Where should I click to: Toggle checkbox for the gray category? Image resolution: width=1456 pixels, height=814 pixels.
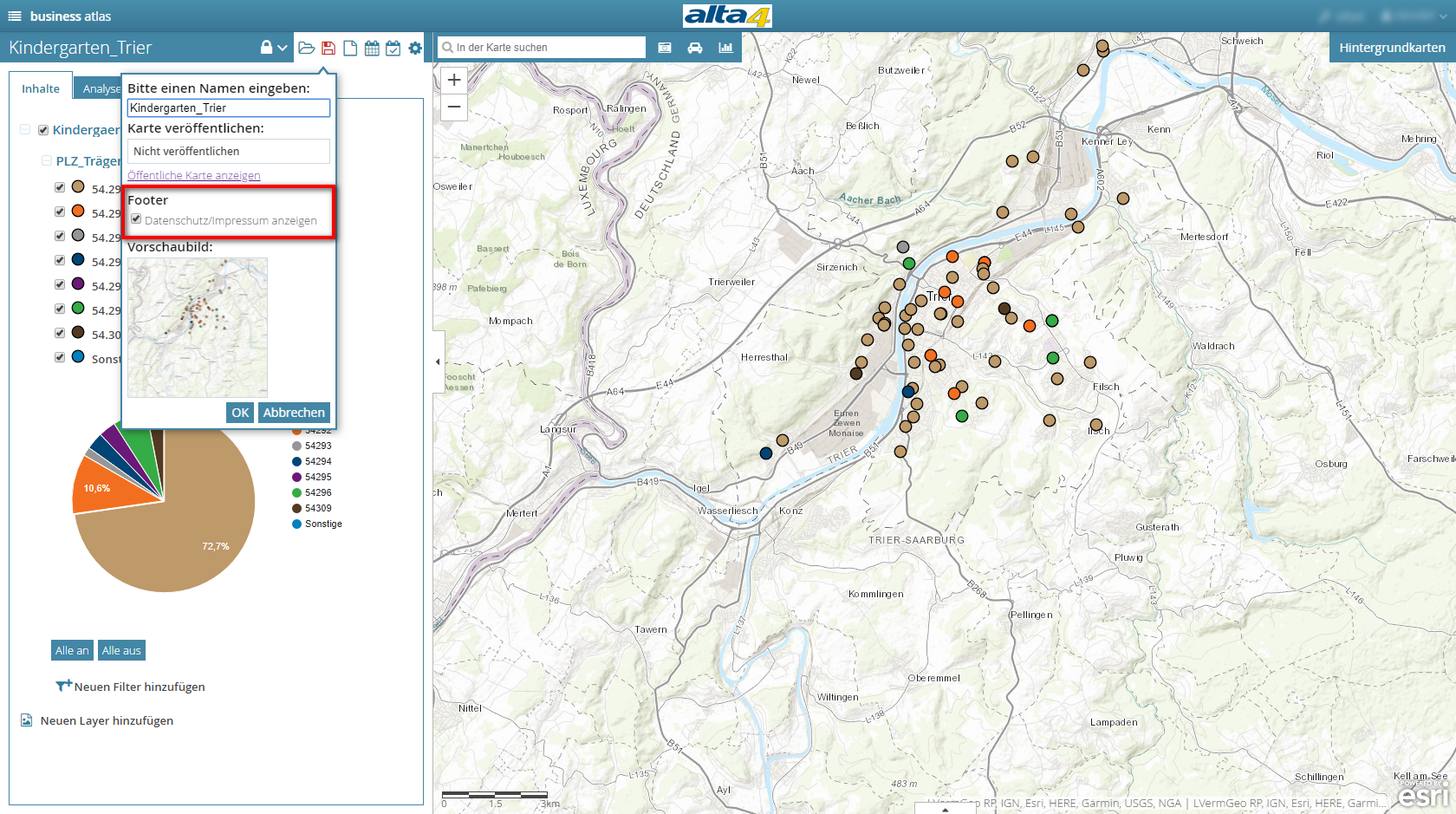pos(60,236)
